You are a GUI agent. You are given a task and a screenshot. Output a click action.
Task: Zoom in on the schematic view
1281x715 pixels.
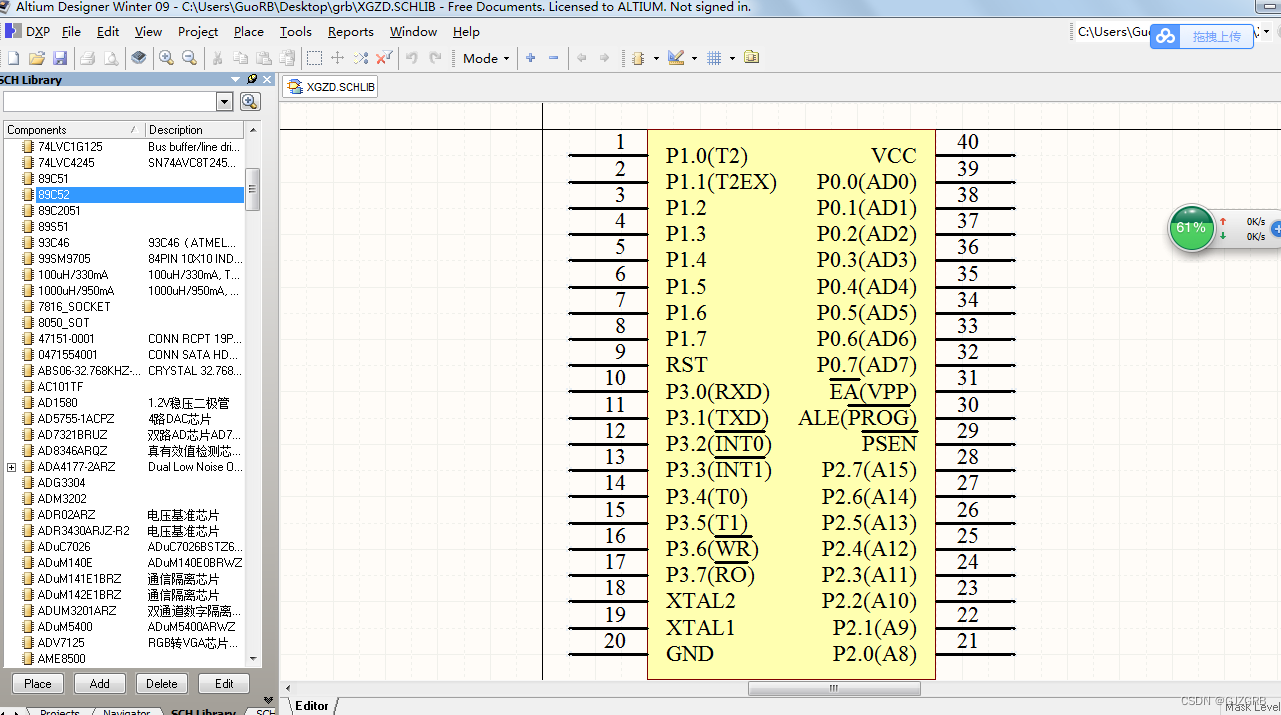(166, 58)
